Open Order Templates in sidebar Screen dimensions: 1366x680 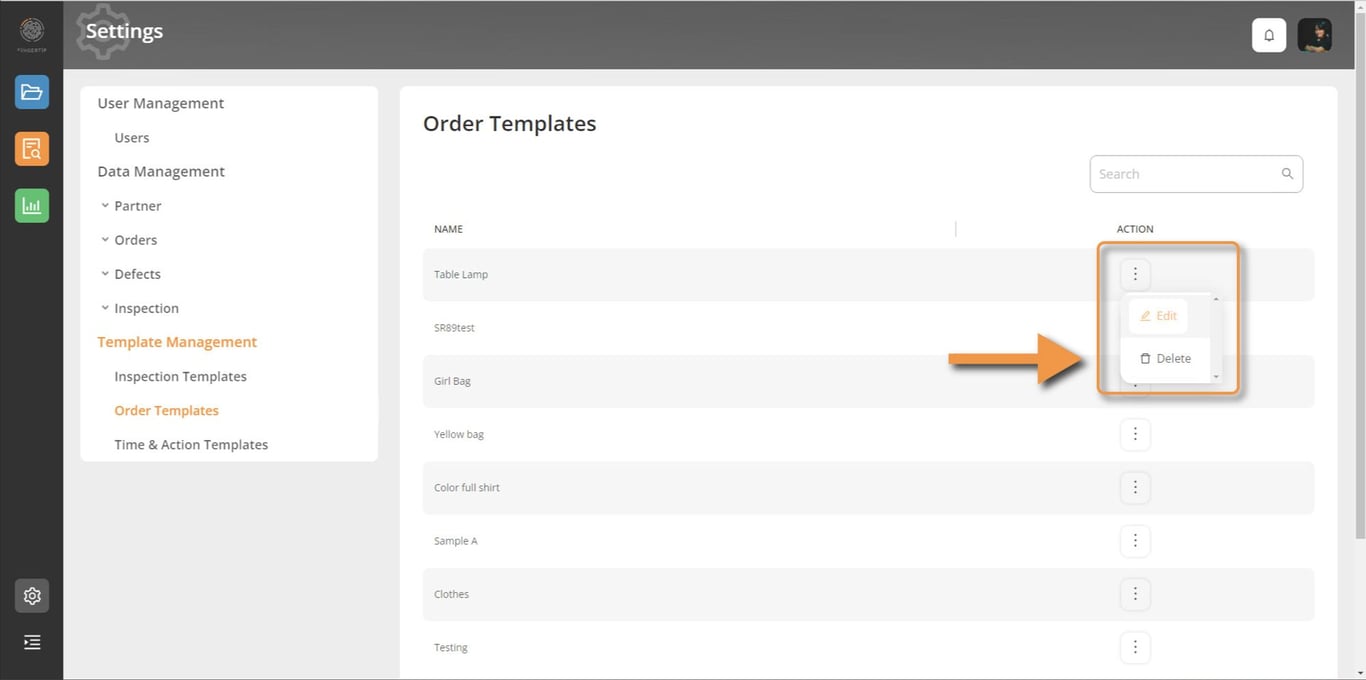(x=166, y=410)
